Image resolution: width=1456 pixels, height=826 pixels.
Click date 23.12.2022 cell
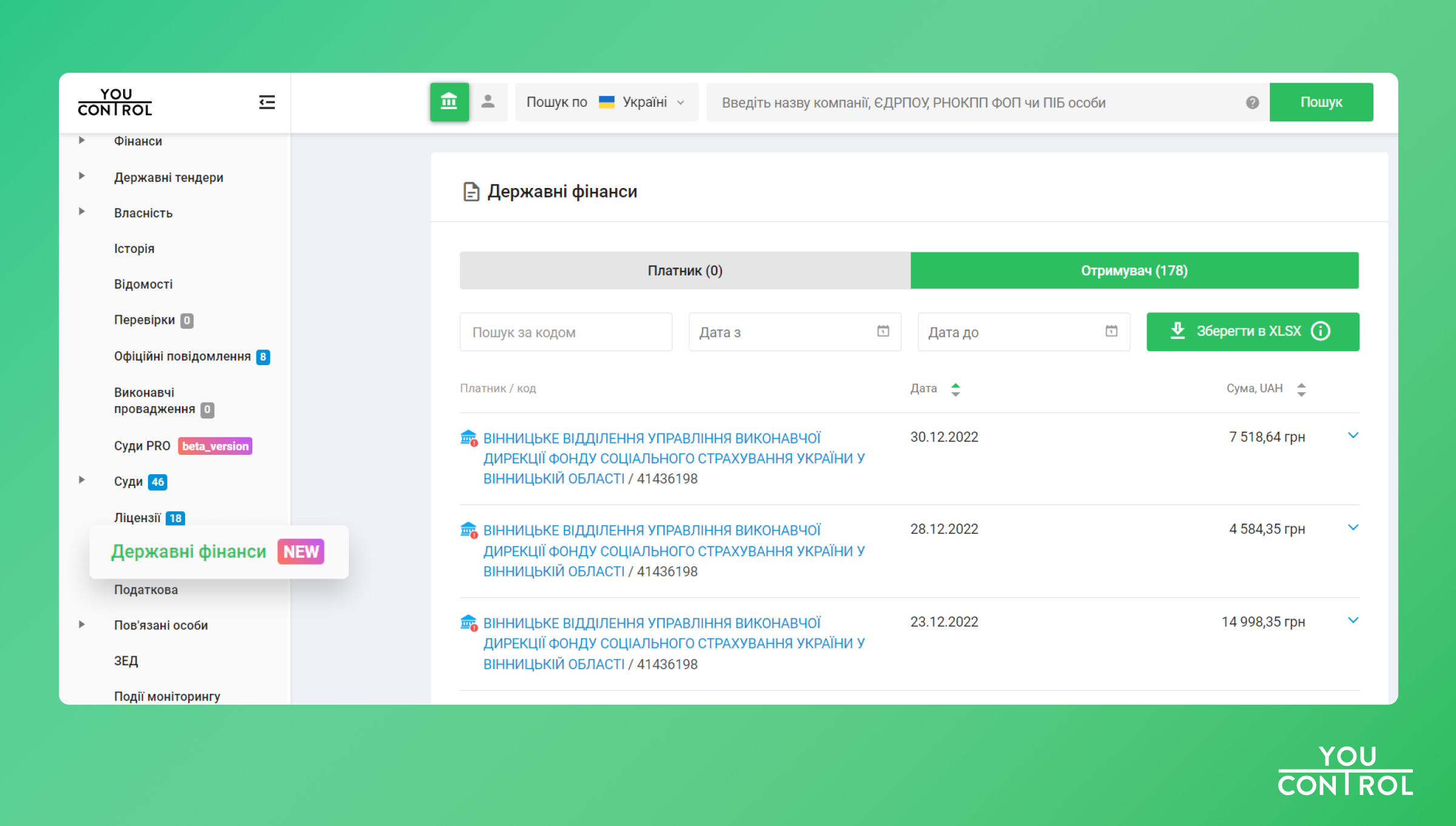(x=945, y=622)
